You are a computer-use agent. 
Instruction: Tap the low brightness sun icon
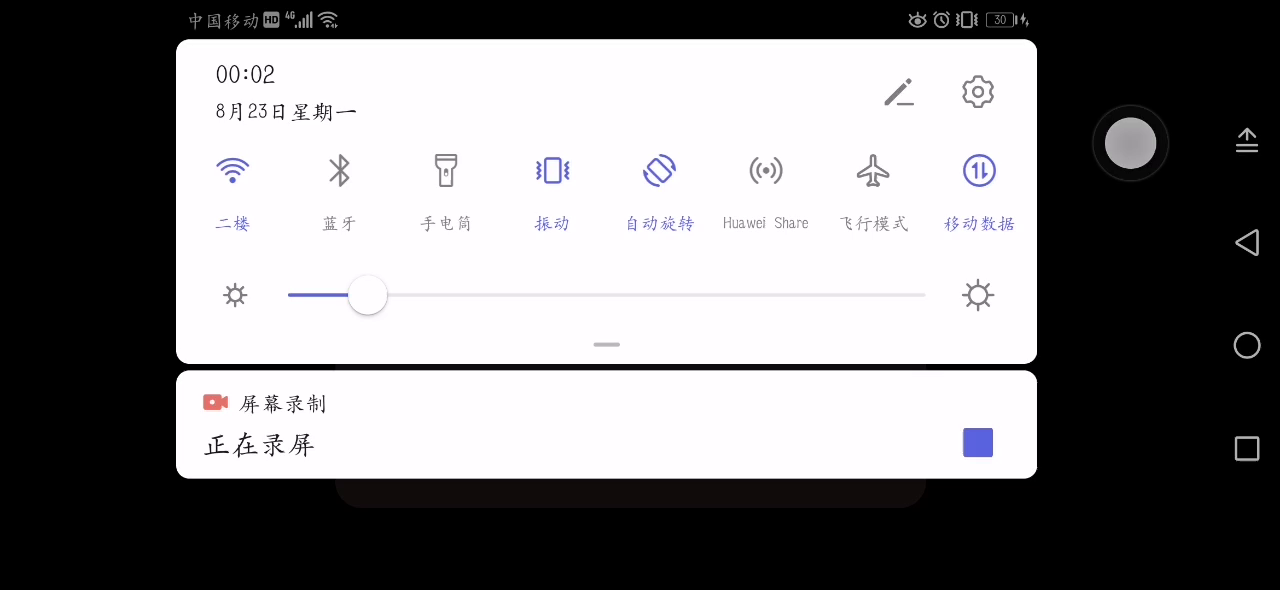pyautogui.click(x=235, y=295)
